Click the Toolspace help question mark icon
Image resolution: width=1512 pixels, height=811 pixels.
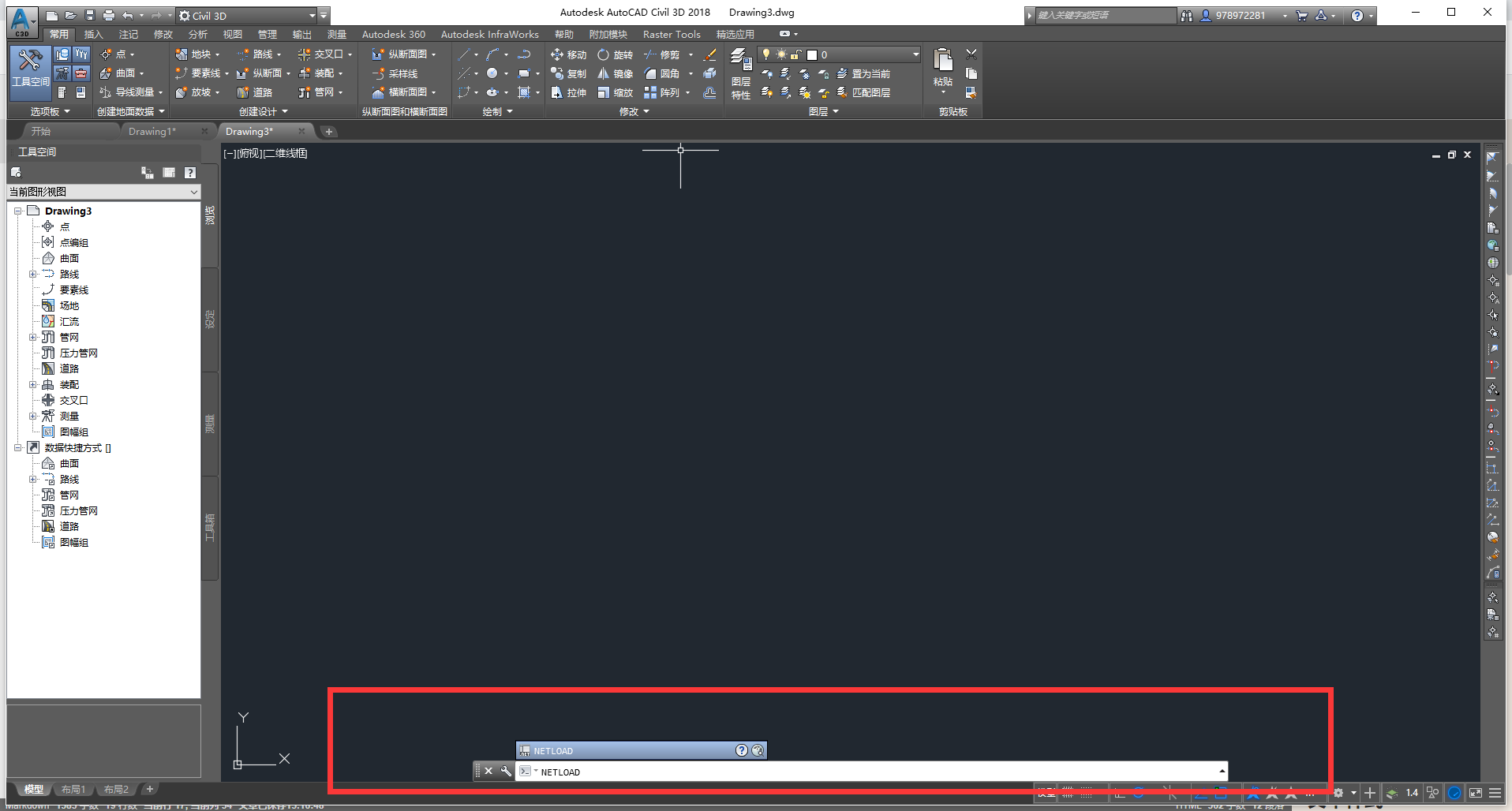(x=189, y=173)
